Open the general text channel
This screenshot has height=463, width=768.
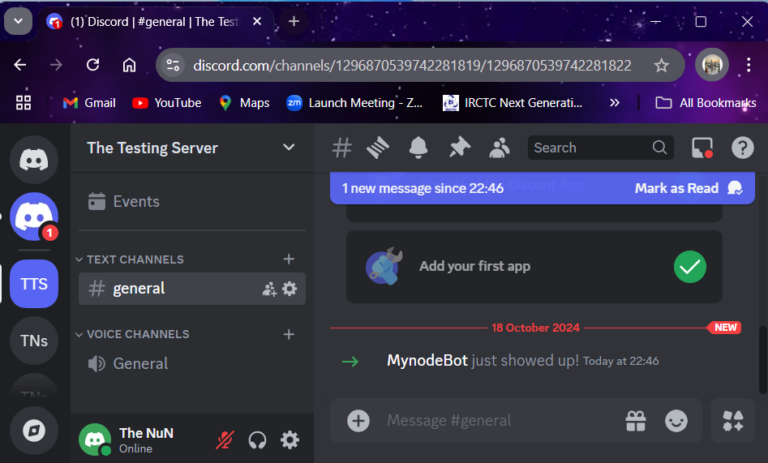pos(192,289)
